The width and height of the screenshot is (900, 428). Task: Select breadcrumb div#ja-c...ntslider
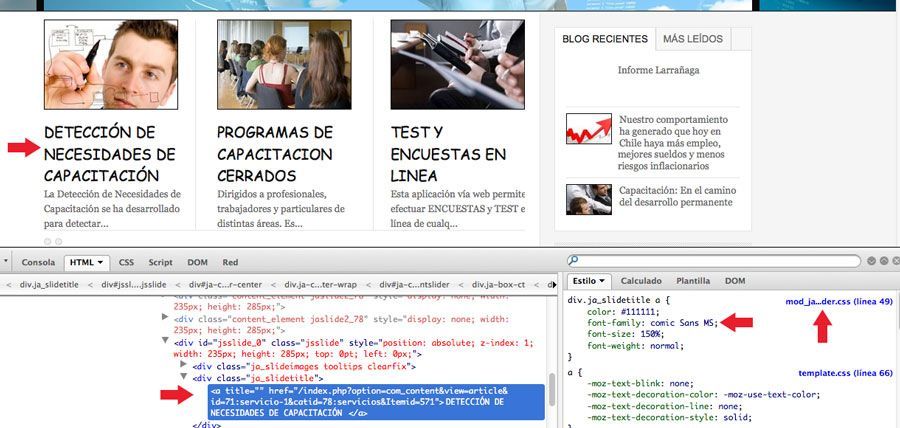(x=414, y=284)
